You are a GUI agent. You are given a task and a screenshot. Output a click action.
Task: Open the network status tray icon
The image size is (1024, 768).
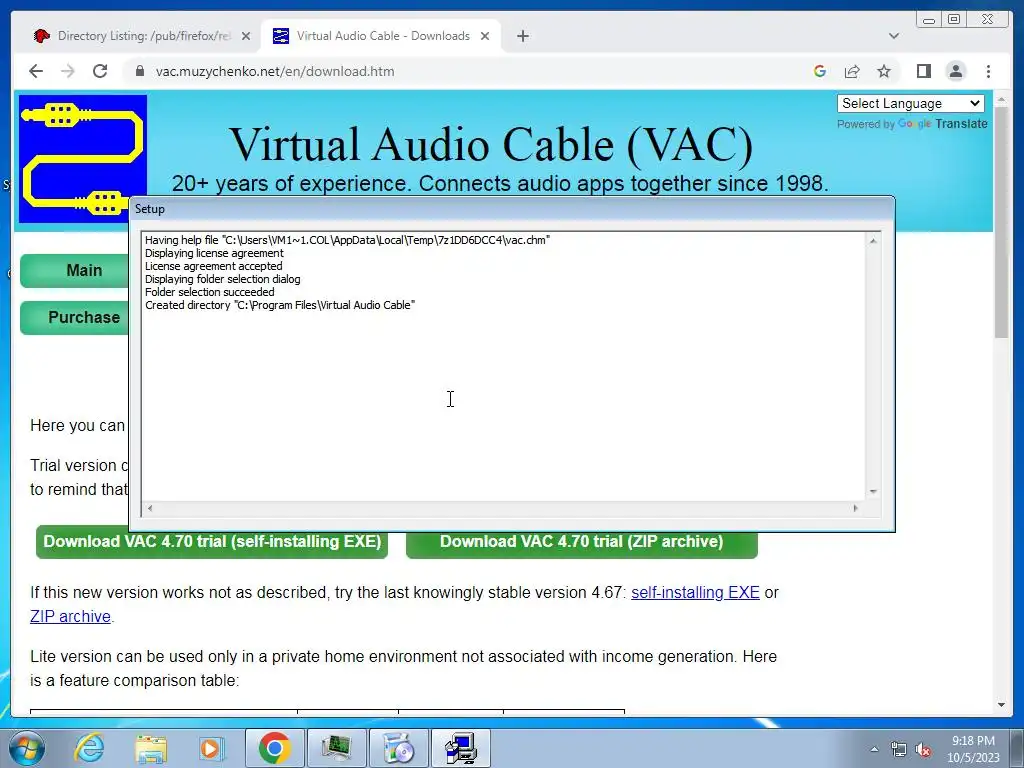(x=899, y=749)
